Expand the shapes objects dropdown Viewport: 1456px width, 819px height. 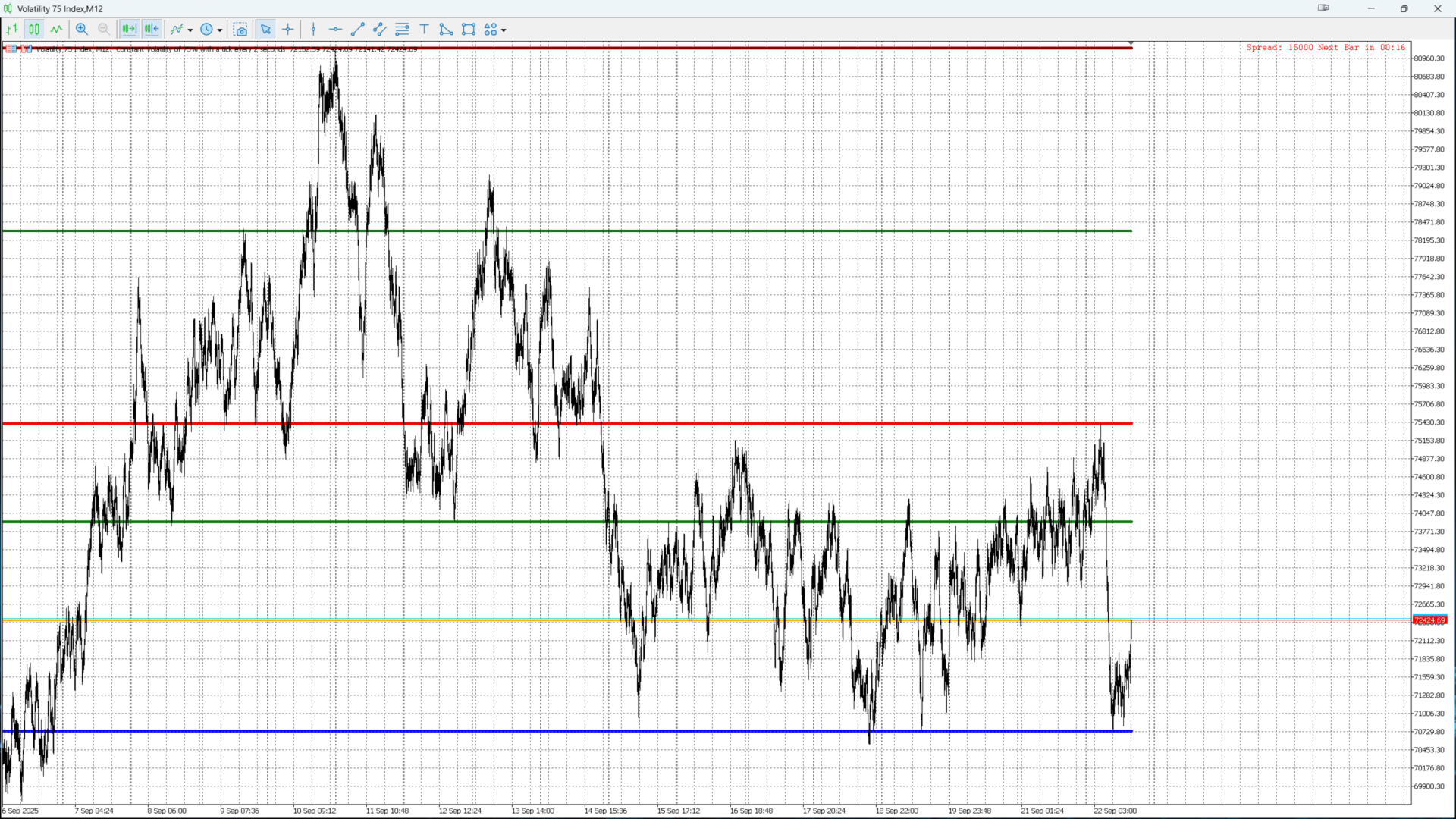pos(504,30)
